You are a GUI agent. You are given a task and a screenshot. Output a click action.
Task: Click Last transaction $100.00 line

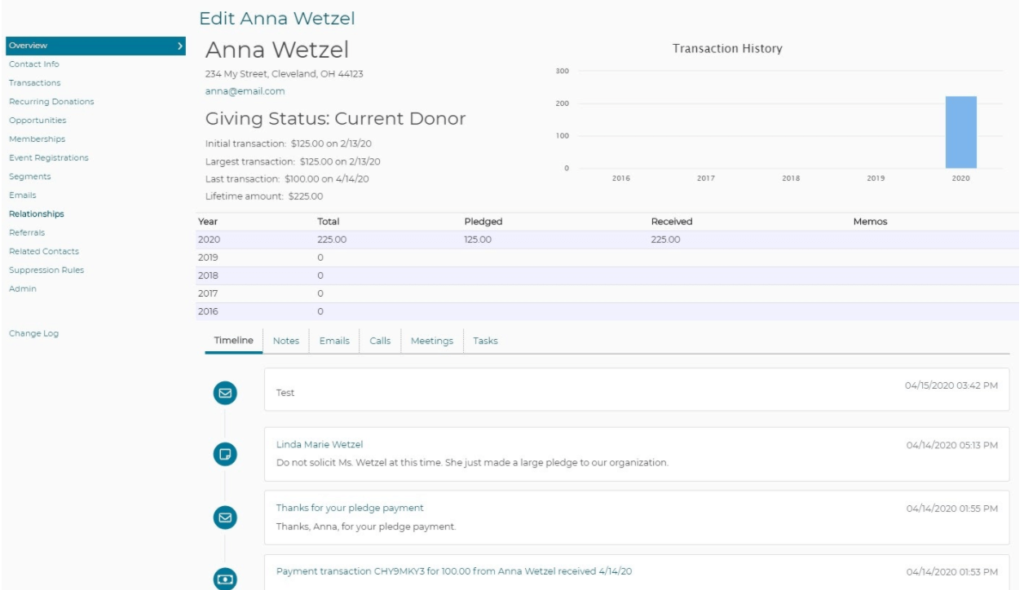287,179
